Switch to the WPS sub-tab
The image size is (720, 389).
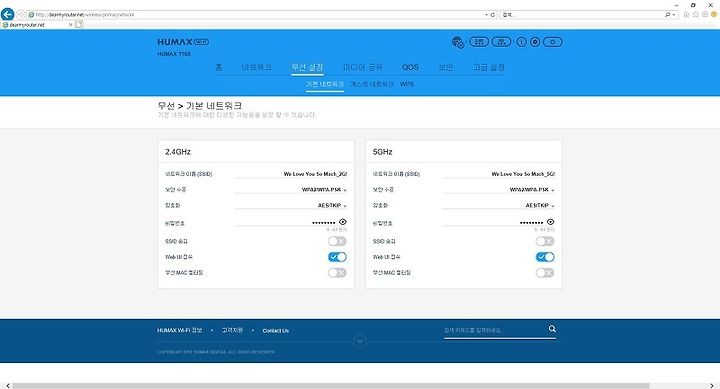click(x=407, y=84)
